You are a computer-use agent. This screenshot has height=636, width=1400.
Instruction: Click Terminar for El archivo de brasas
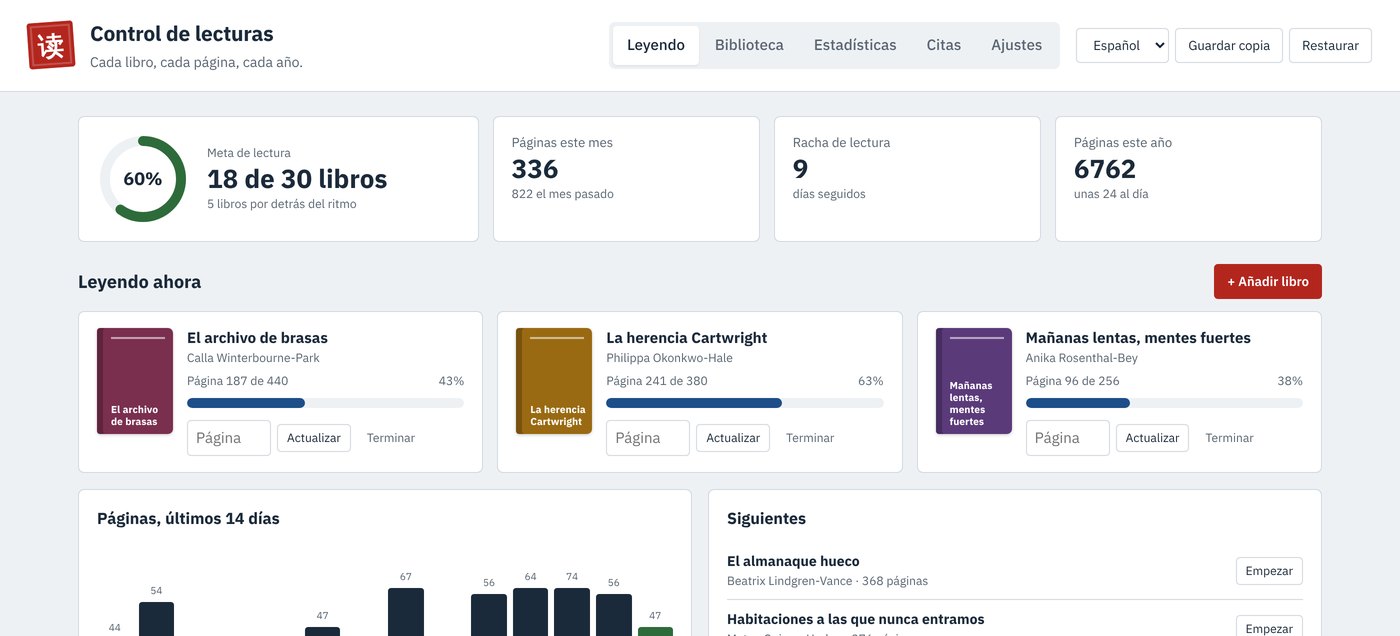391,438
